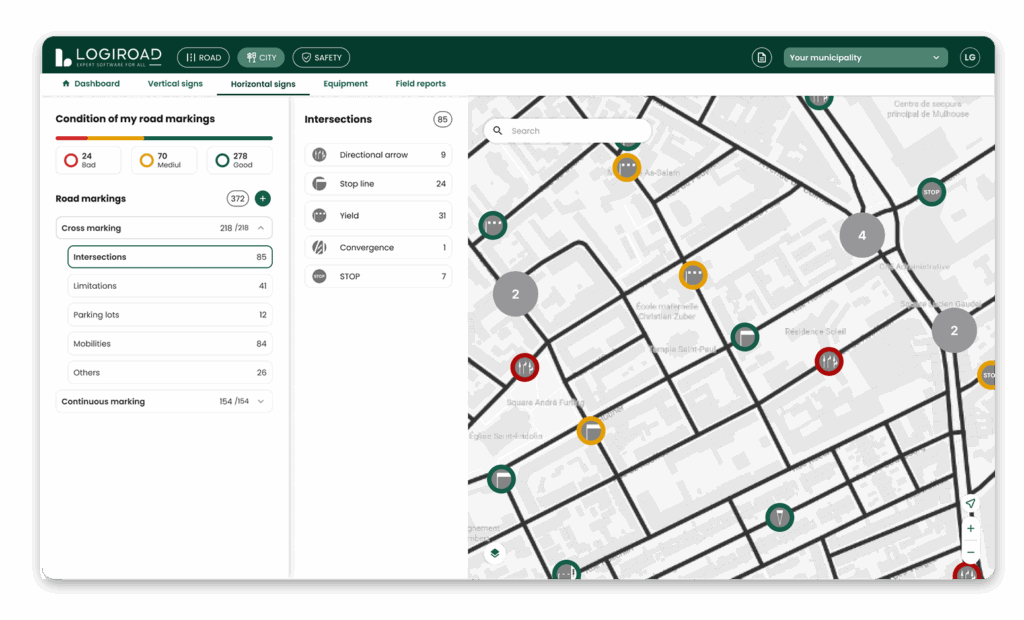
Task: Click the document icon in the header
Action: (762, 58)
